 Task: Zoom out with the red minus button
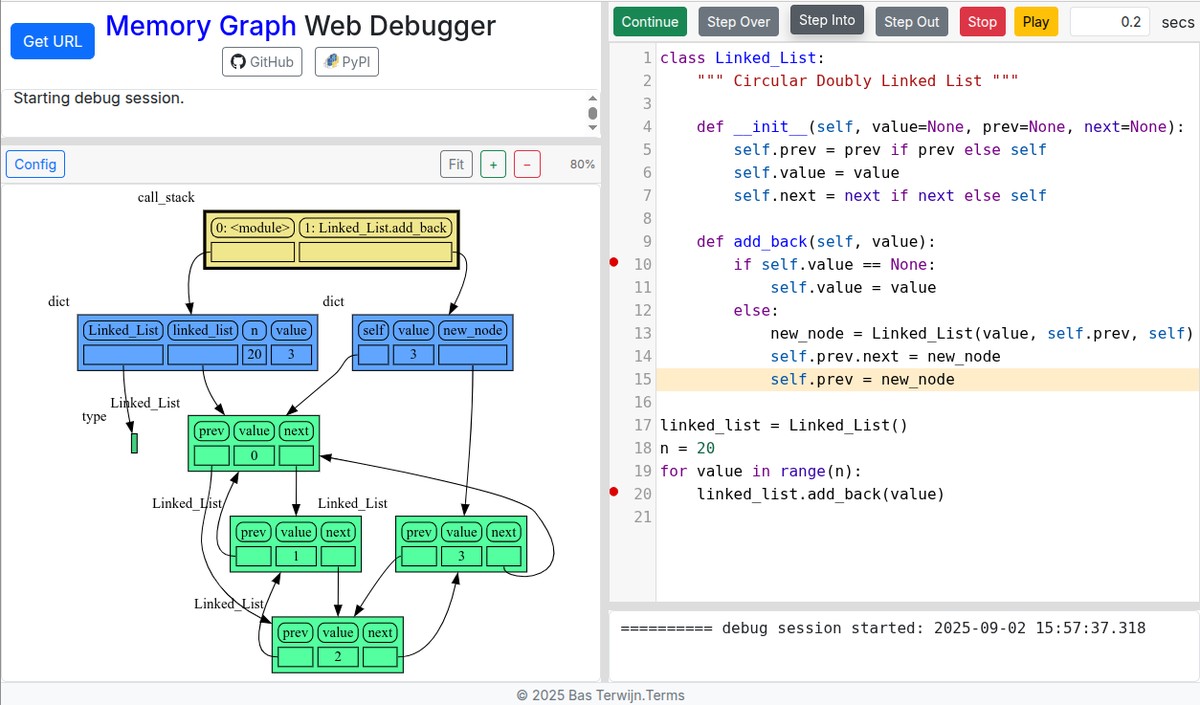tap(527, 164)
